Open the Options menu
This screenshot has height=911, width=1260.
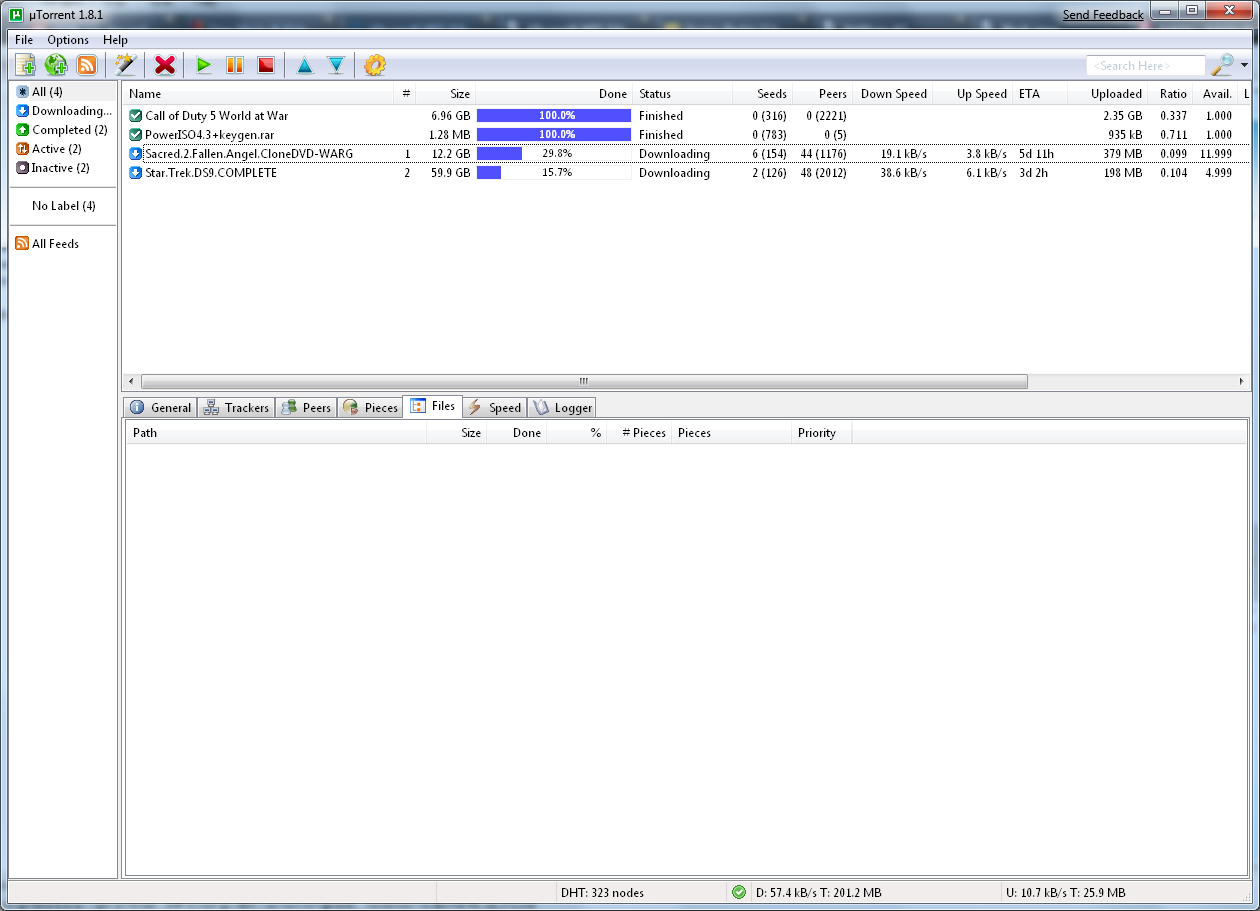(x=68, y=40)
